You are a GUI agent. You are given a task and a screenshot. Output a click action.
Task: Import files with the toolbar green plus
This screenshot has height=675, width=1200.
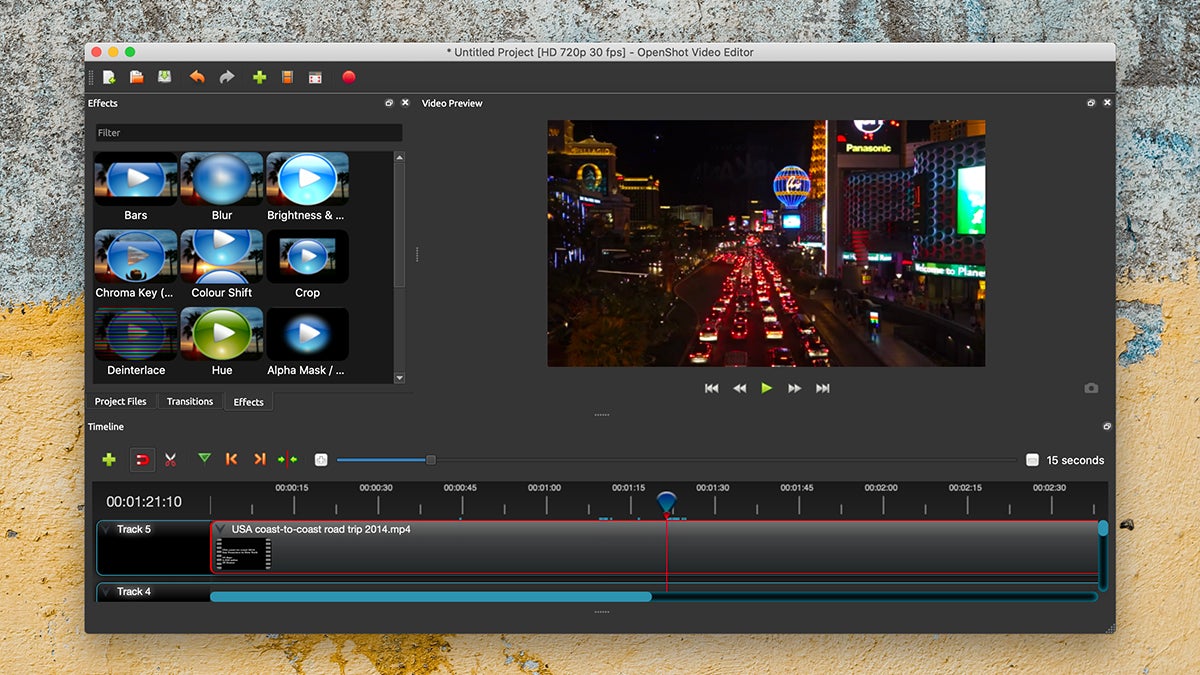[x=259, y=77]
